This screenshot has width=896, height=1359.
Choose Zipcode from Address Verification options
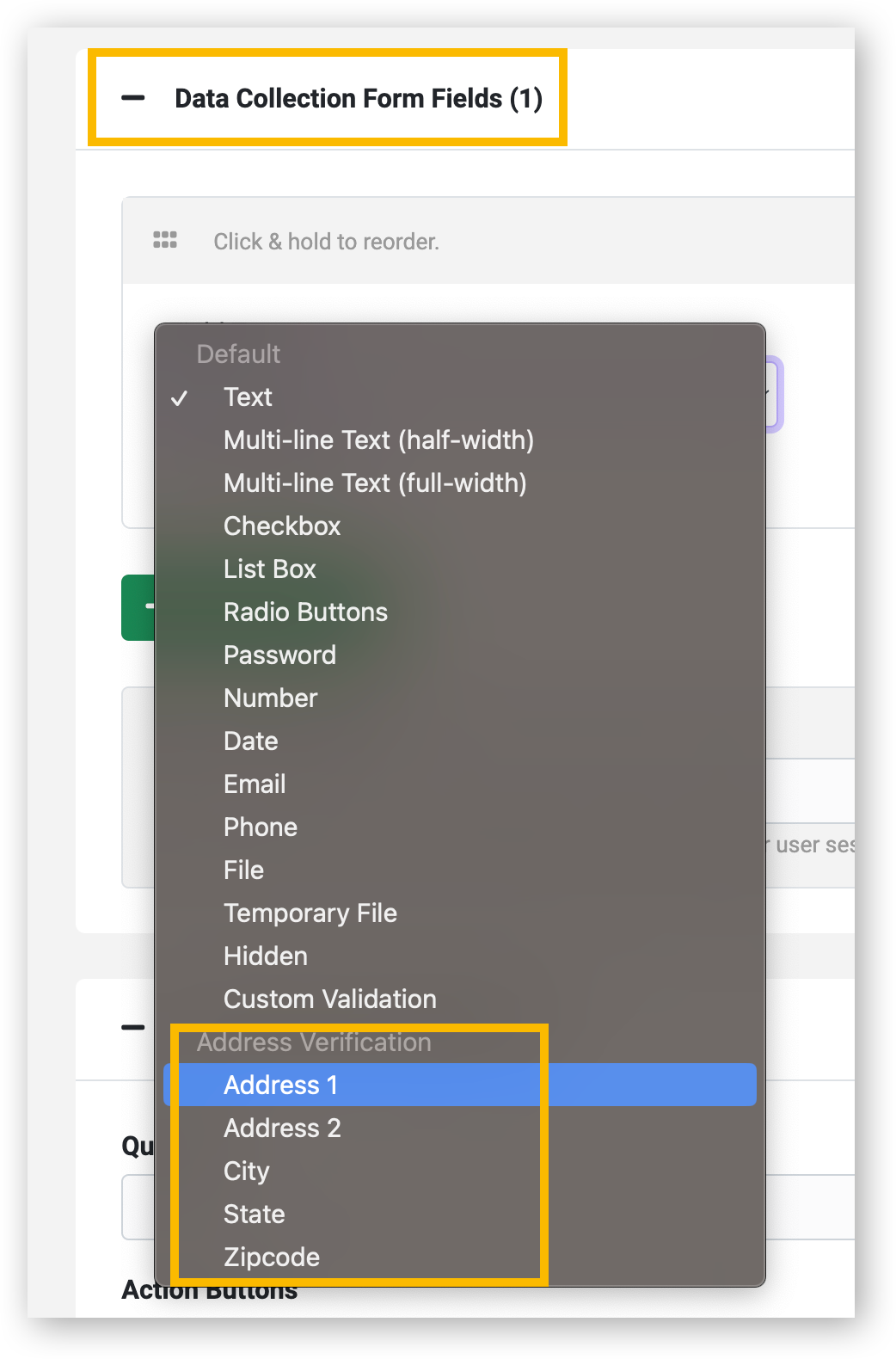[x=272, y=1257]
